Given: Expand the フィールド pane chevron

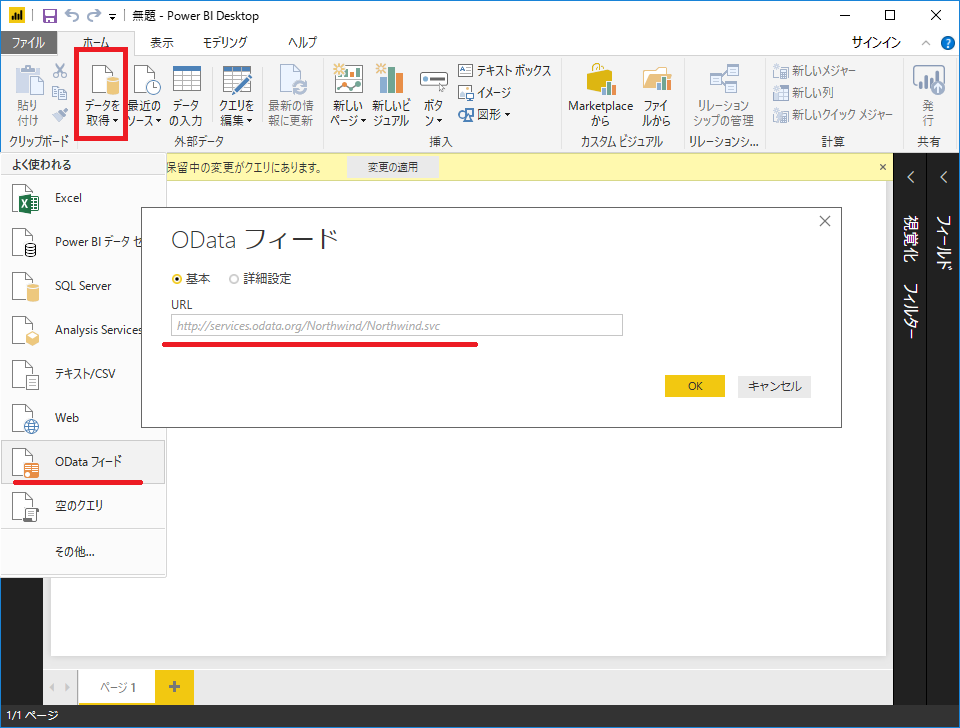Looking at the screenshot, I should 943,178.
